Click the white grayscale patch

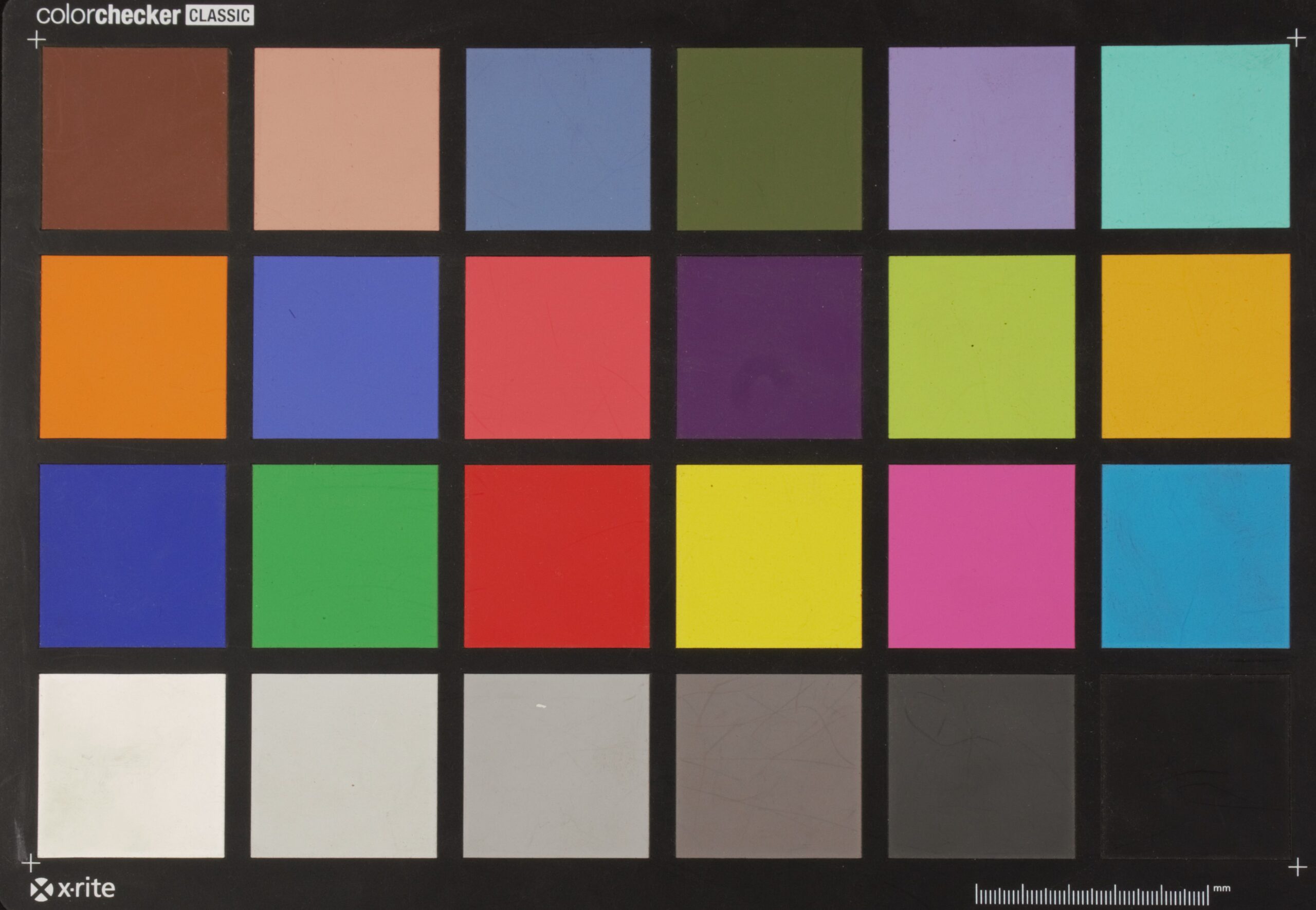132,766
